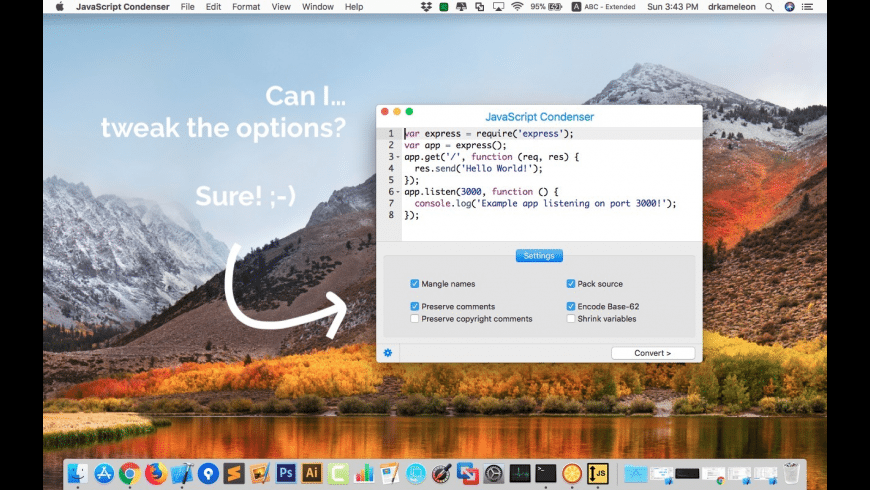This screenshot has height=490, width=870.
Task: Launch Illustrator from the dock
Action: pos(312,473)
